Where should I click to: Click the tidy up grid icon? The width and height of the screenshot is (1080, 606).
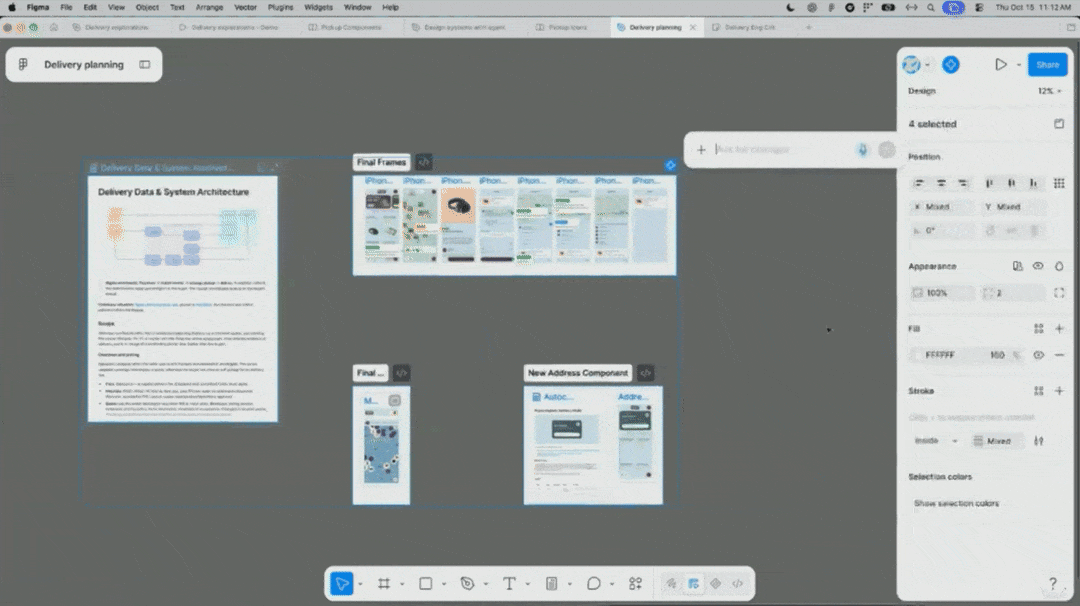click(1059, 183)
